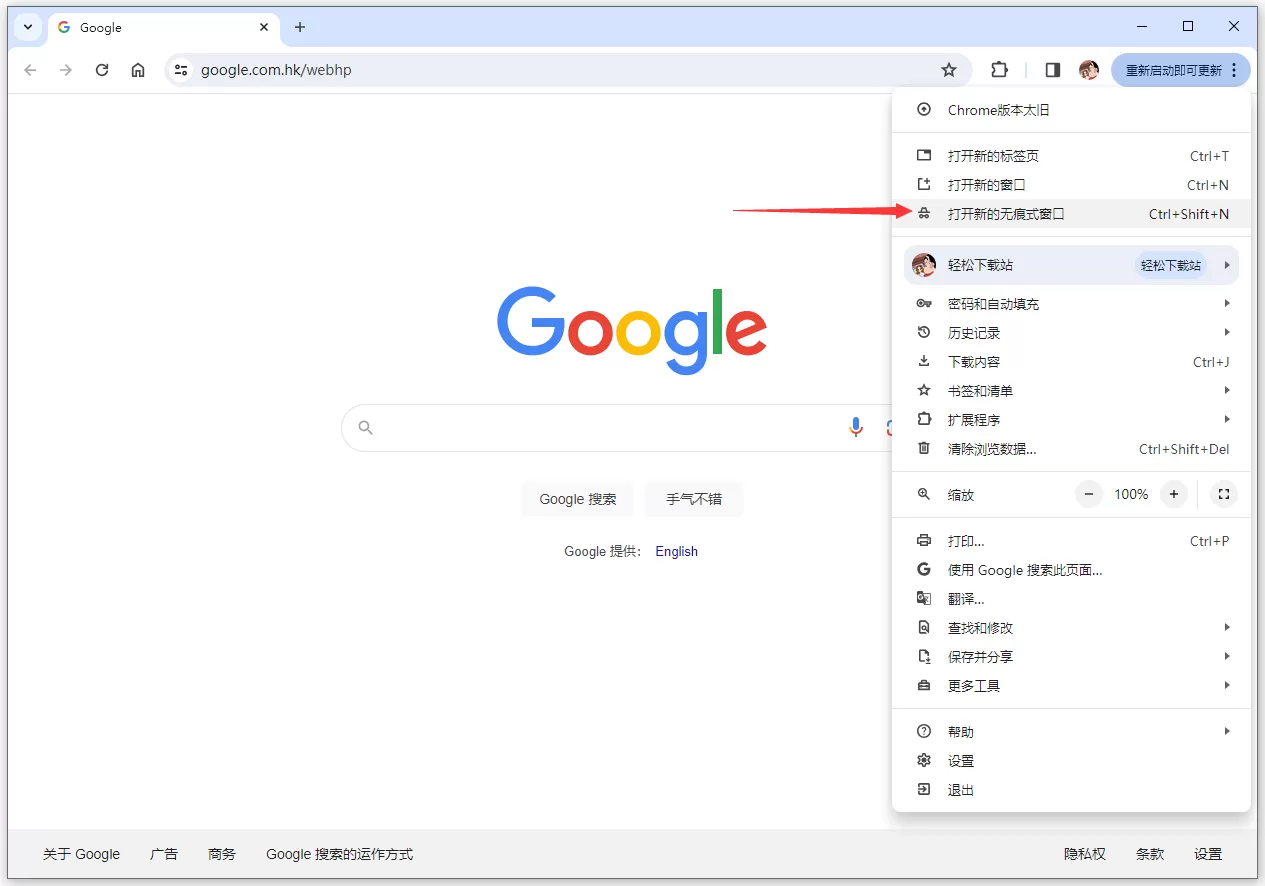Open 关于 Google footer link
Viewport: 1265px width, 886px height.
tap(81, 854)
